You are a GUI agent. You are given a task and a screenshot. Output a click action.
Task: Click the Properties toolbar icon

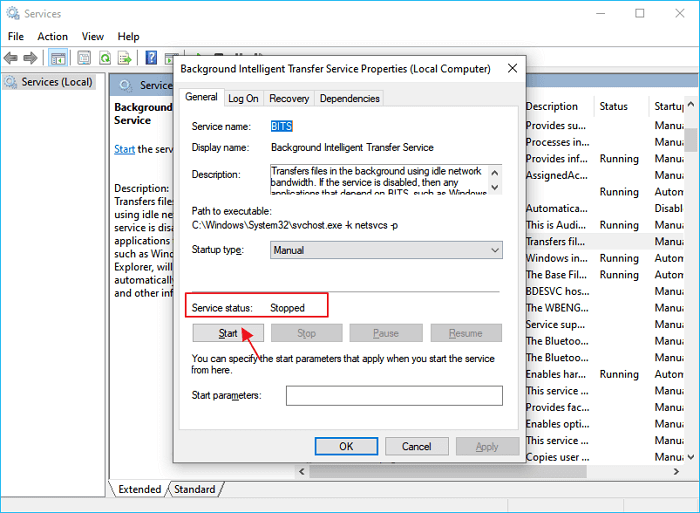click(x=84, y=58)
